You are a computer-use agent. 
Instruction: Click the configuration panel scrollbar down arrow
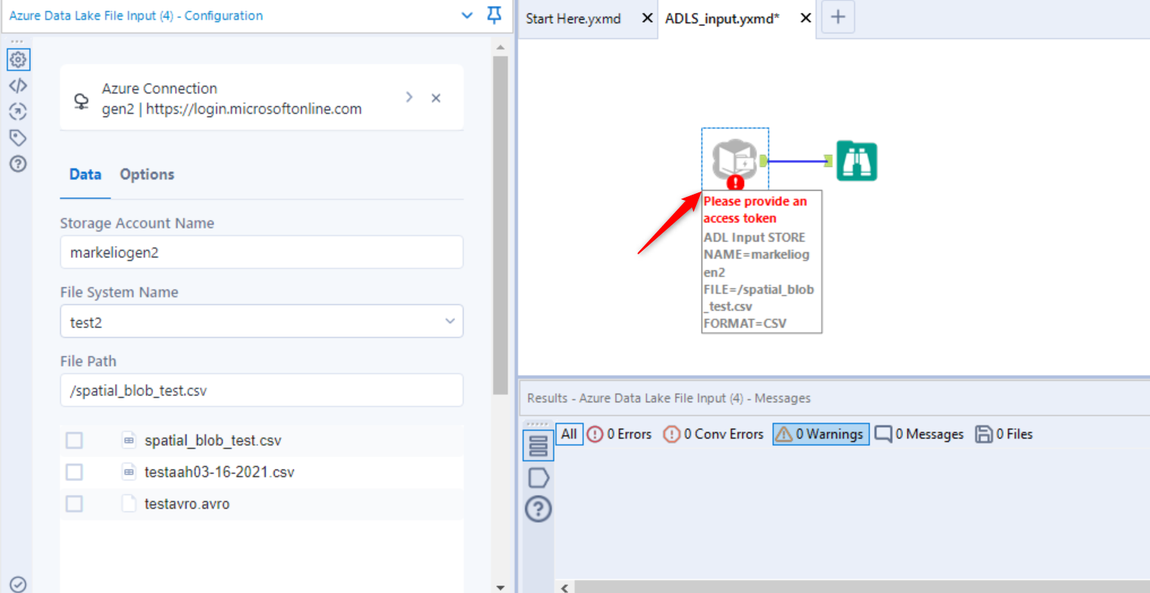point(501,586)
